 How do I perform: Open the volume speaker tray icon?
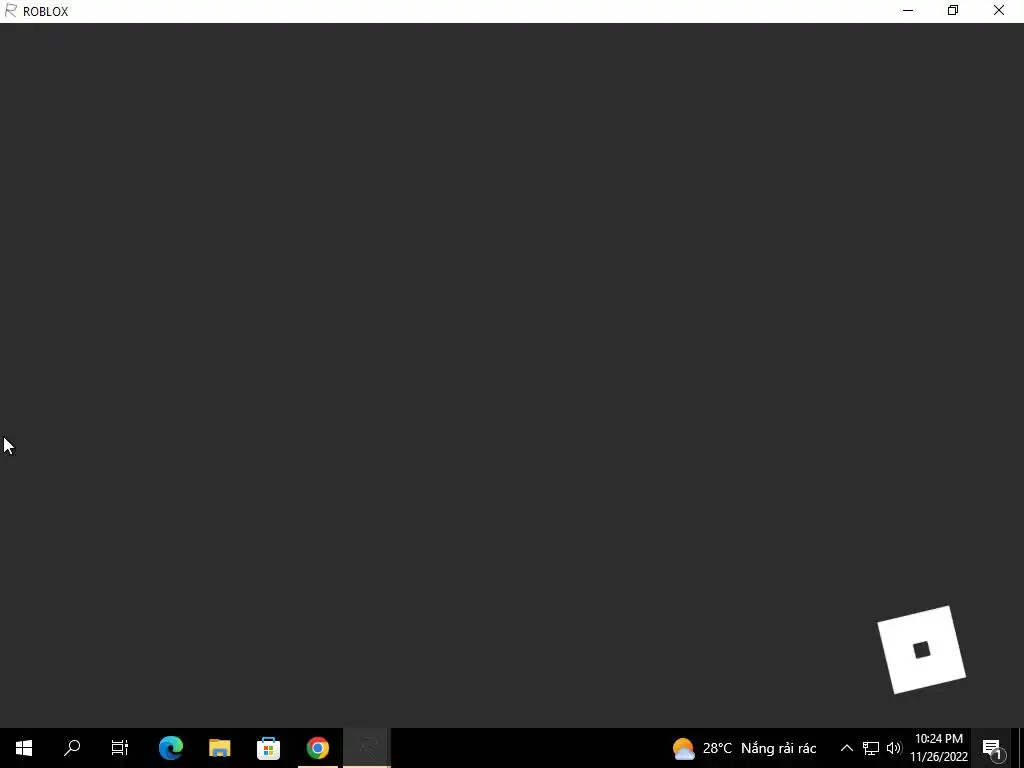coord(894,748)
